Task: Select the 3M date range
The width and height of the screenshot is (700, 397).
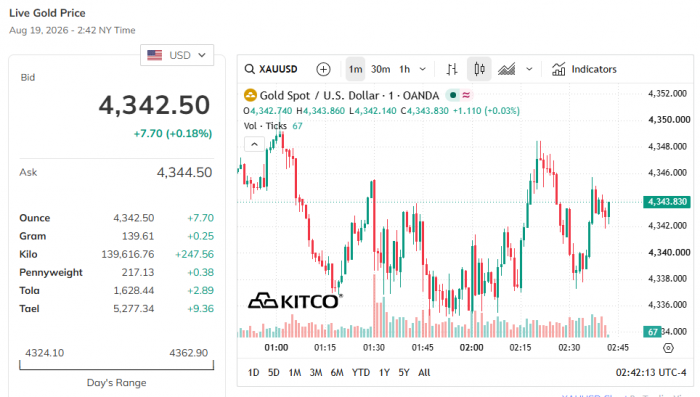Action: pos(316,372)
